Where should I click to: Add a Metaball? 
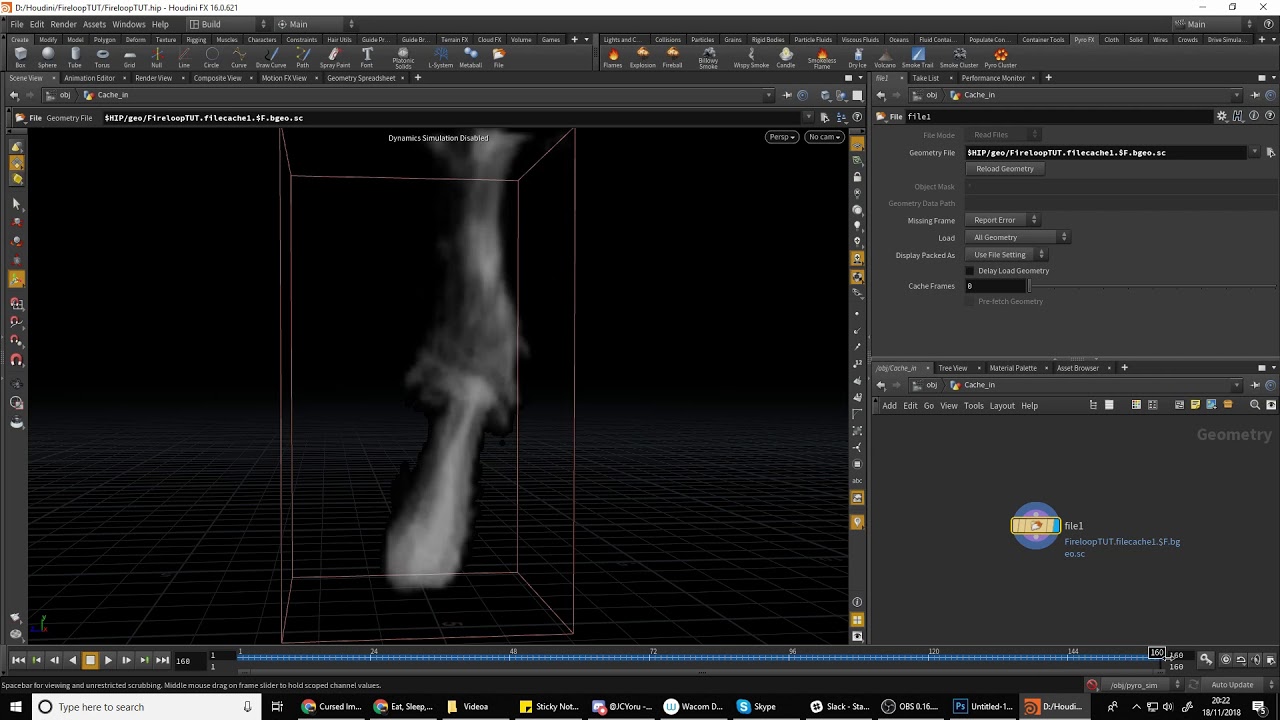click(471, 58)
